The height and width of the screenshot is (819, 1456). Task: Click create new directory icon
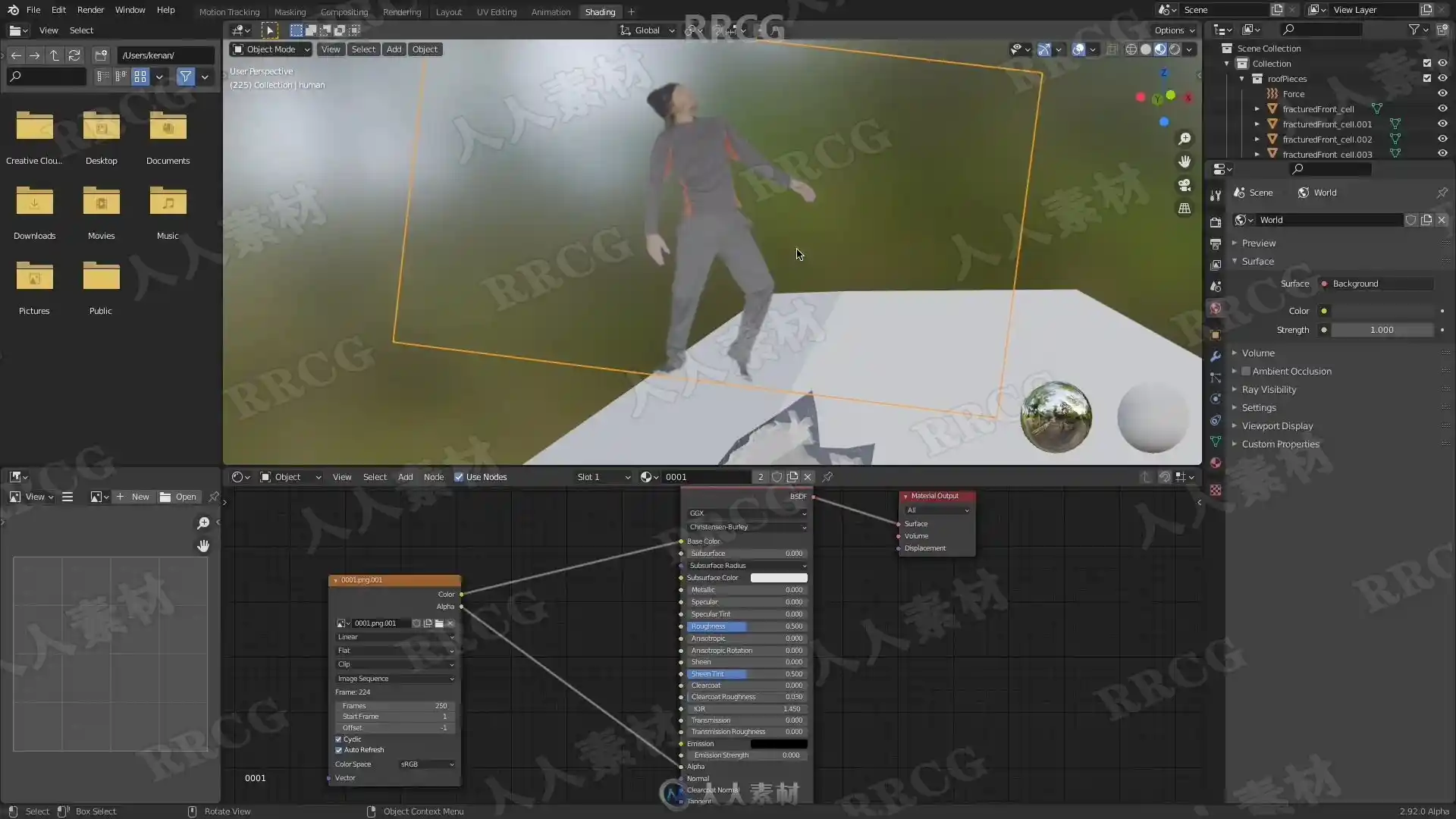[x=101, y=55]
